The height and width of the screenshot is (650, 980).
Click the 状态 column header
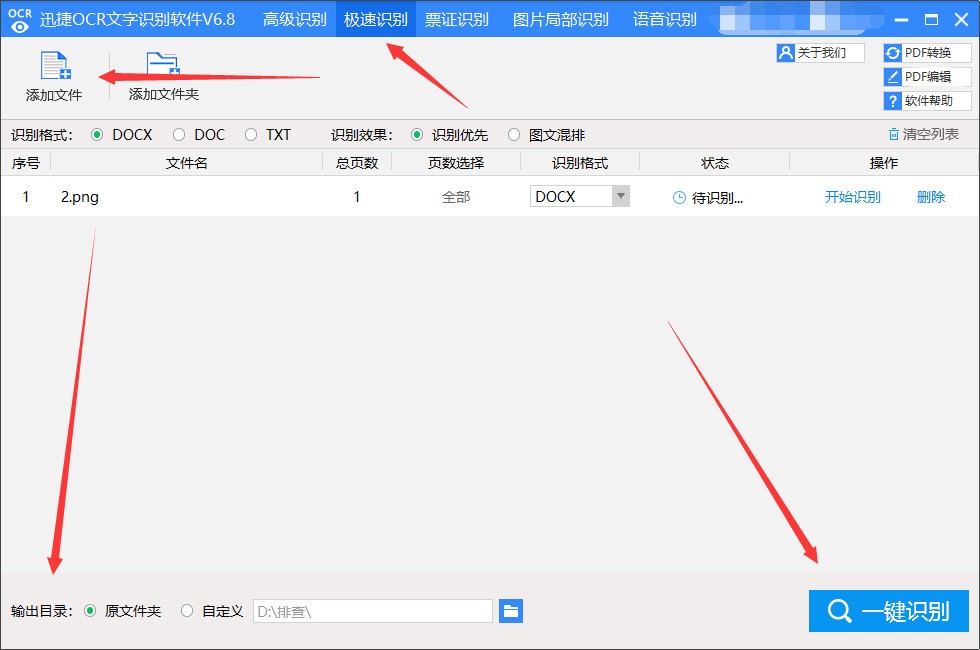pyautogui.click(x=715, y=163)
